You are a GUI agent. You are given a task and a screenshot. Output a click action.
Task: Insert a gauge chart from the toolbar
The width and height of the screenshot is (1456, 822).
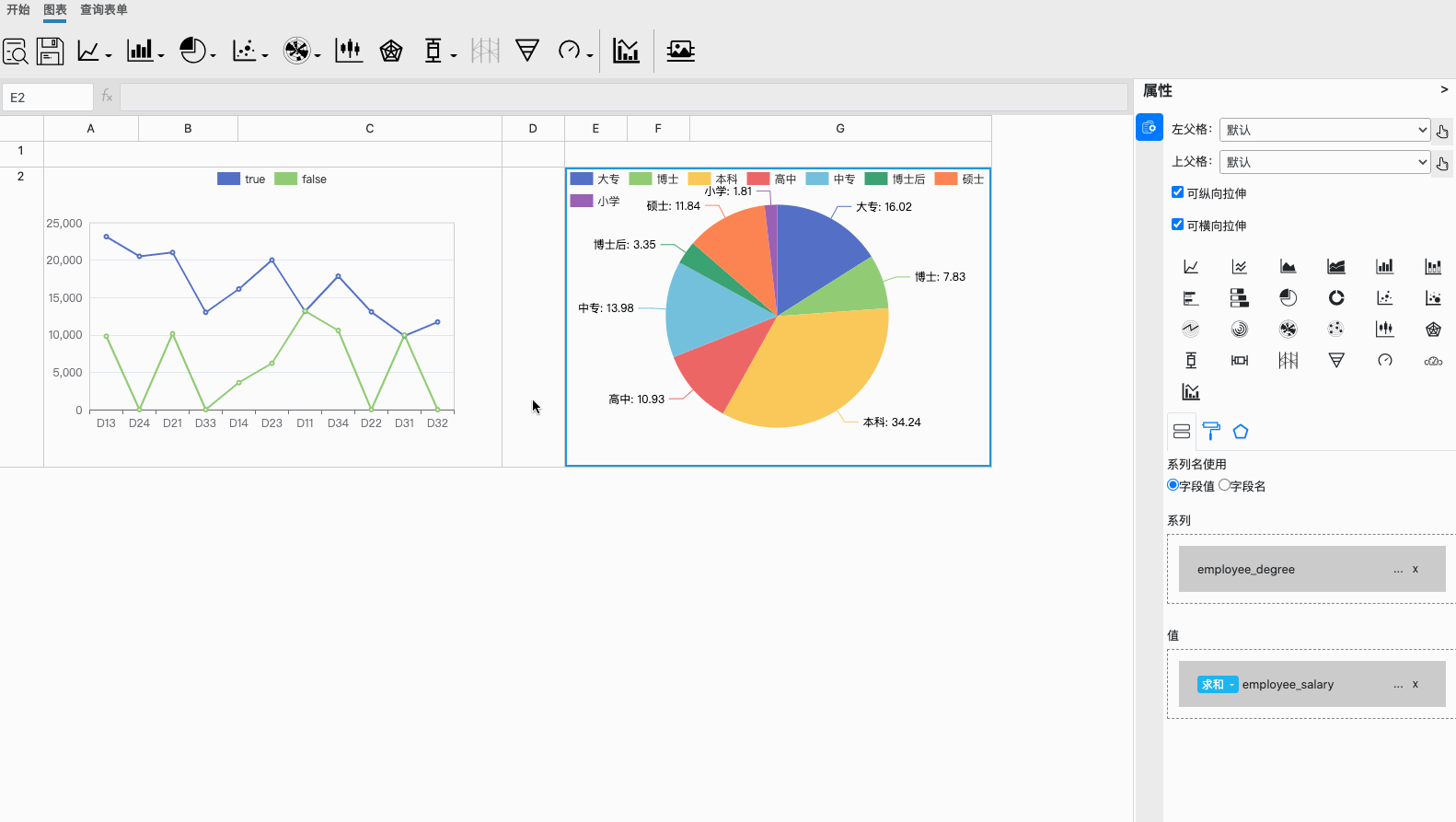569,51
